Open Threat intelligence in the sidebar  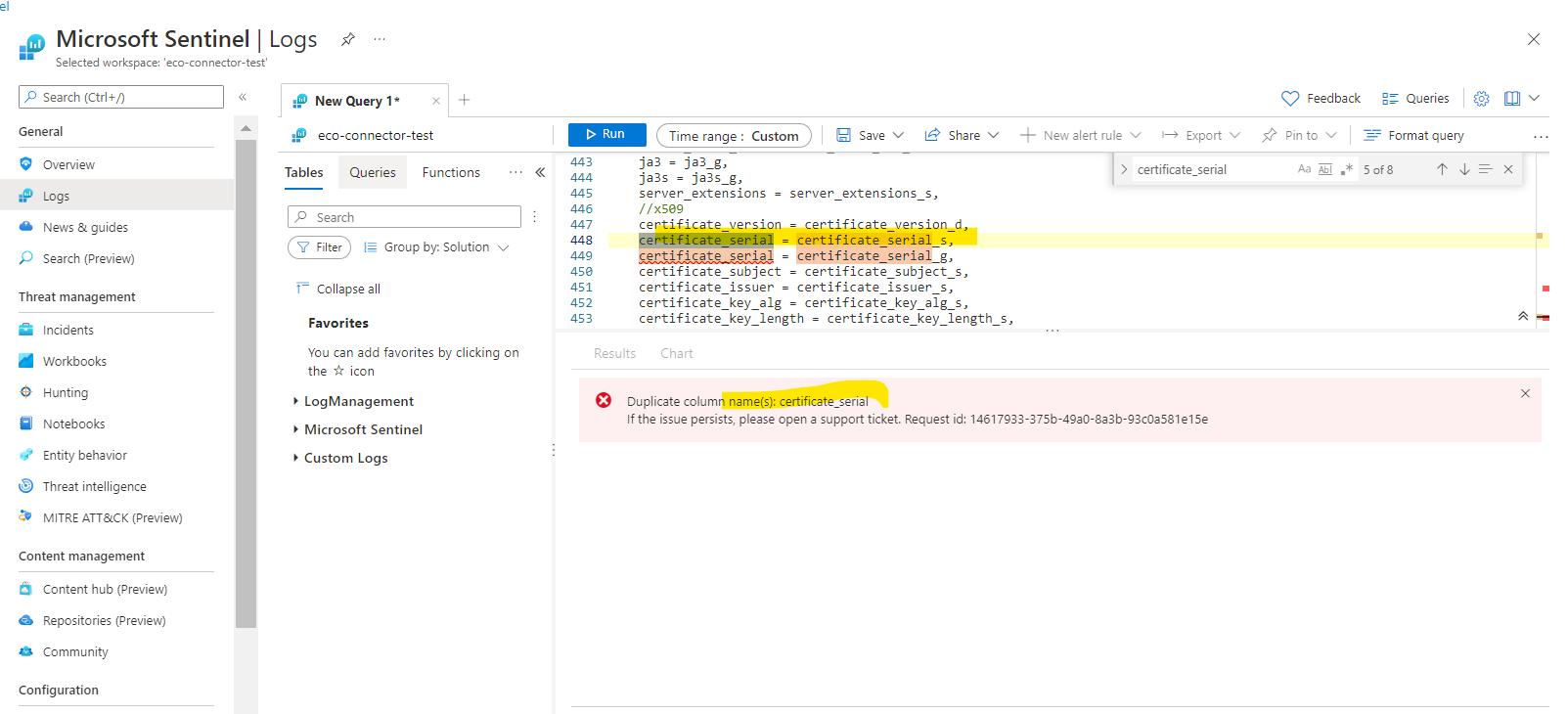[94, 486]
